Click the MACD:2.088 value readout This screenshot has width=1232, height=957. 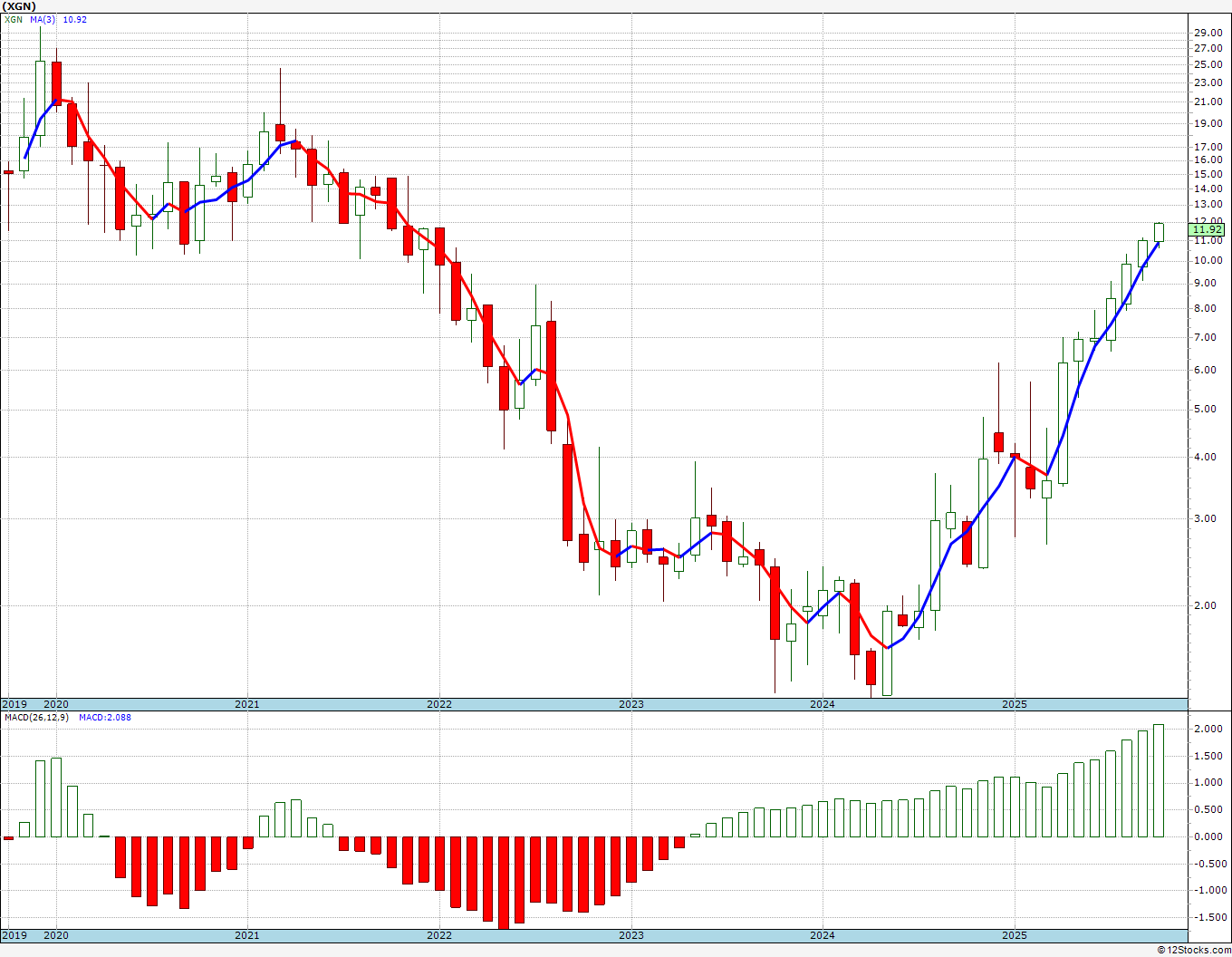105,717
